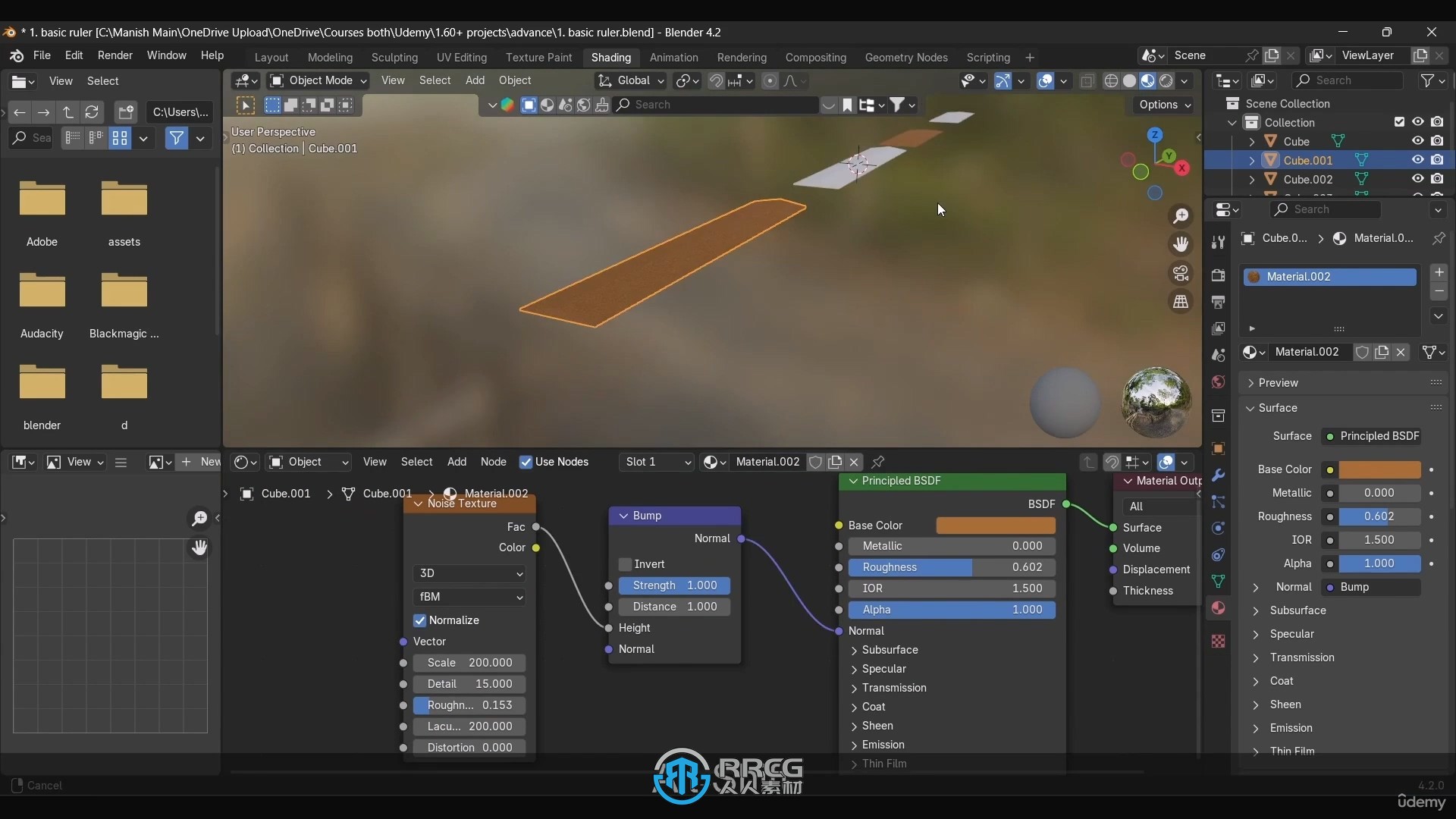Image resolution: width=1456 pixels, height=819 pixels.
Task: Click the Use Nodes toggle button
Action: [525, 461]
